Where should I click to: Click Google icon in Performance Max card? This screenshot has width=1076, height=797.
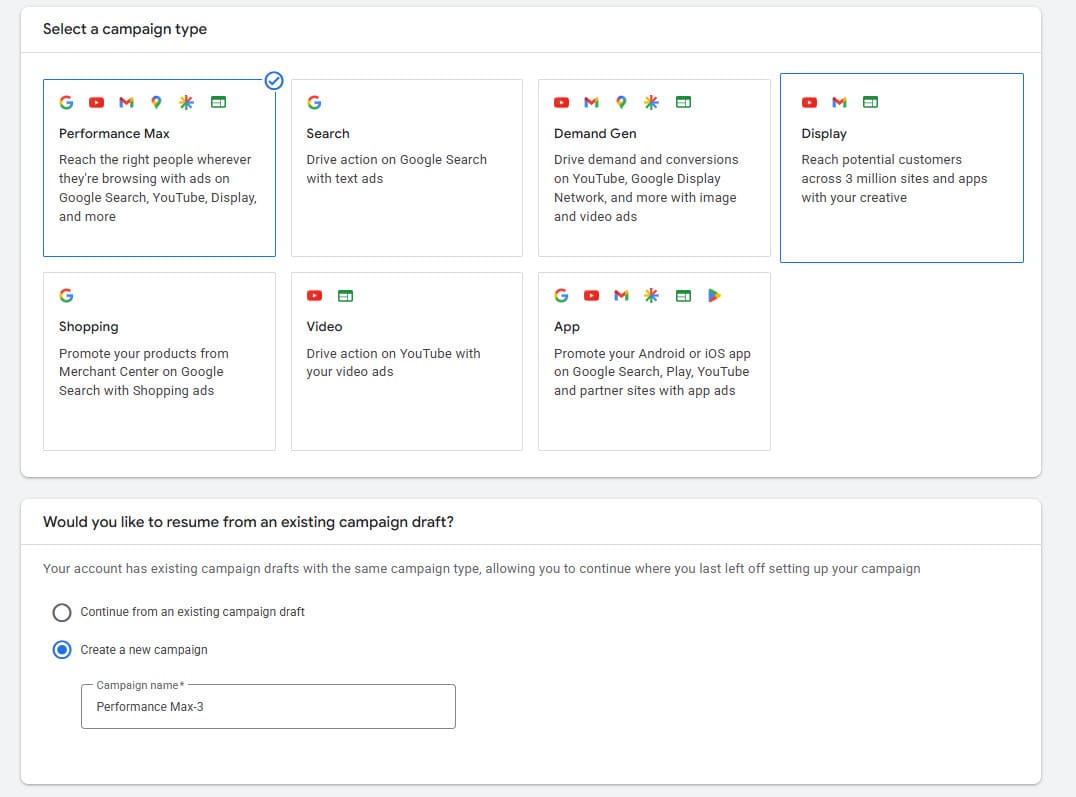point(67,102)
